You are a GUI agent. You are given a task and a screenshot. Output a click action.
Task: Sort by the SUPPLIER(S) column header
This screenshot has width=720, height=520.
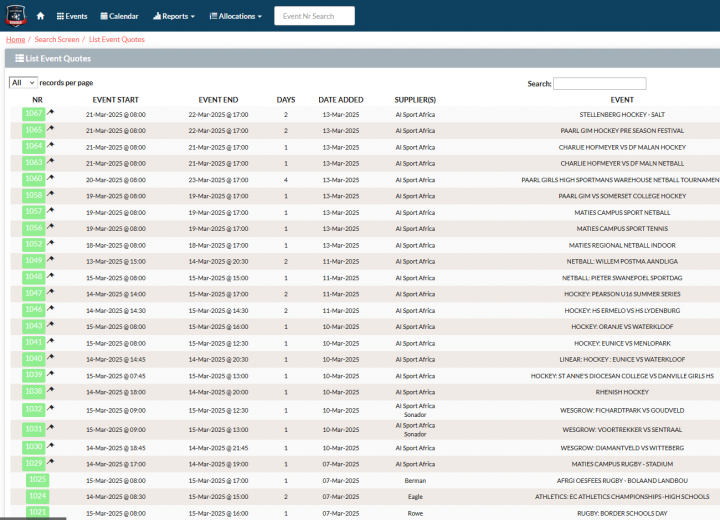(x=415, y=100)
